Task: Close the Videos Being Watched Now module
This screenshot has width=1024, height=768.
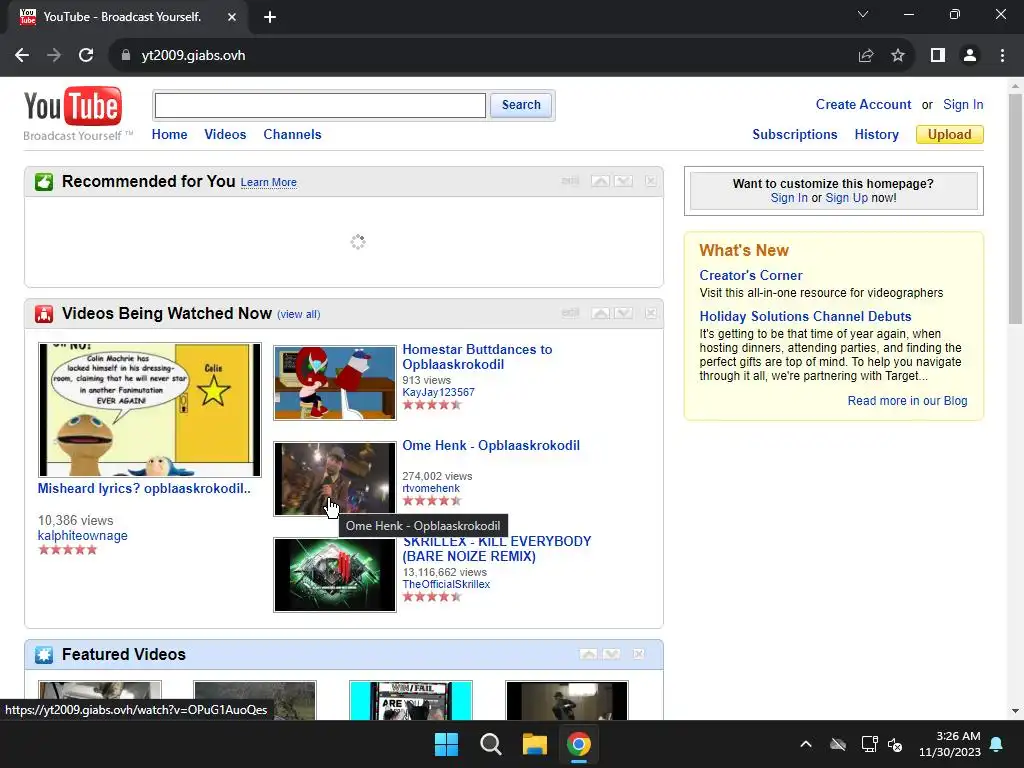Action: pyautogui.click(x=650, y=313)
